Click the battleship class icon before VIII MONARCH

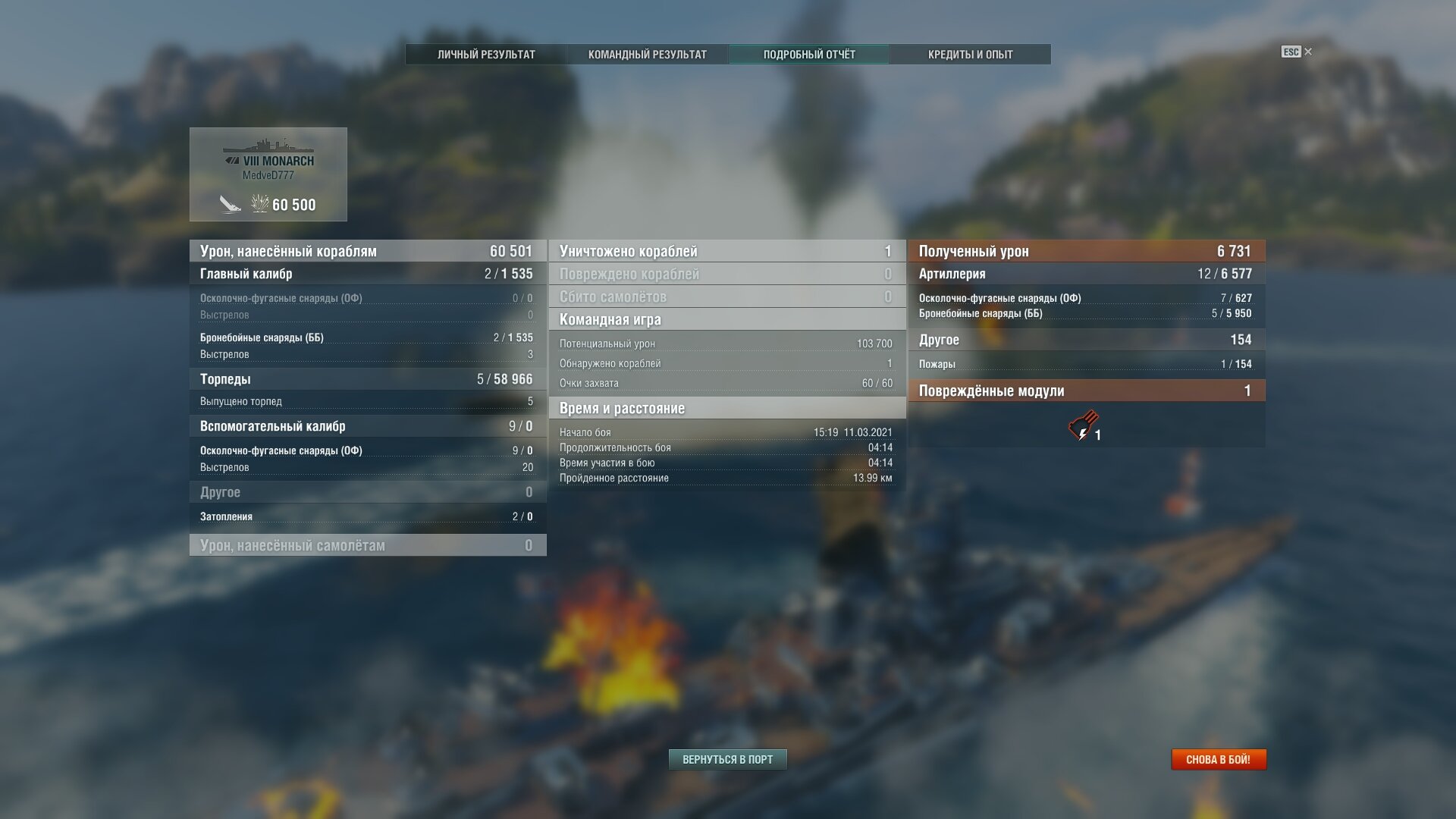click(232, 161)
